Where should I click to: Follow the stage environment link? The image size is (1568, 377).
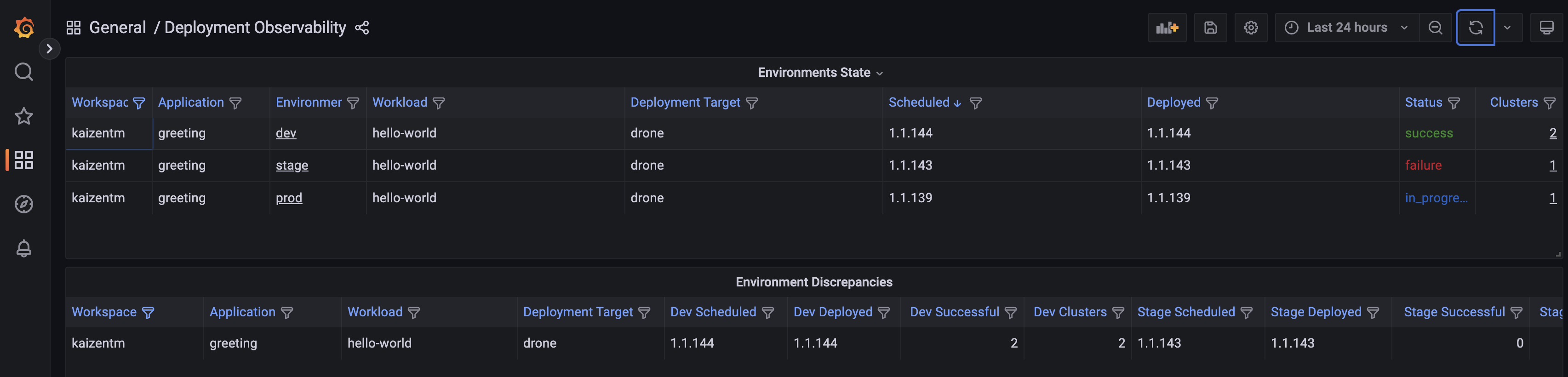coord(292,165)
